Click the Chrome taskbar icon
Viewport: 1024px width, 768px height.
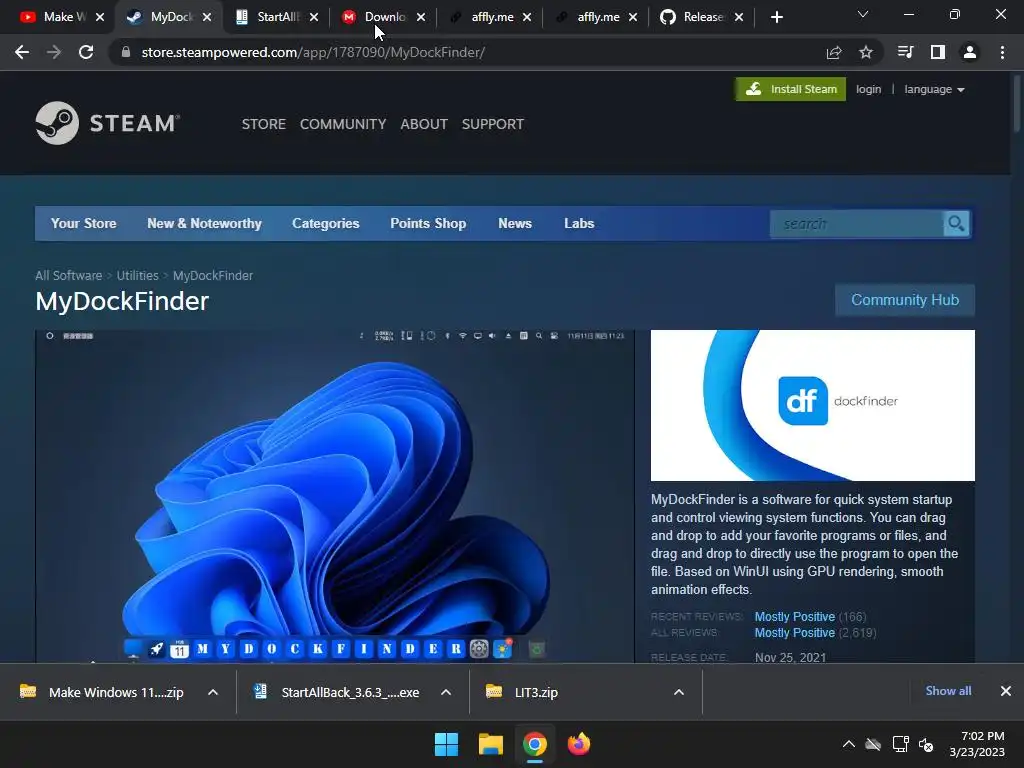[x=534, y=744]
